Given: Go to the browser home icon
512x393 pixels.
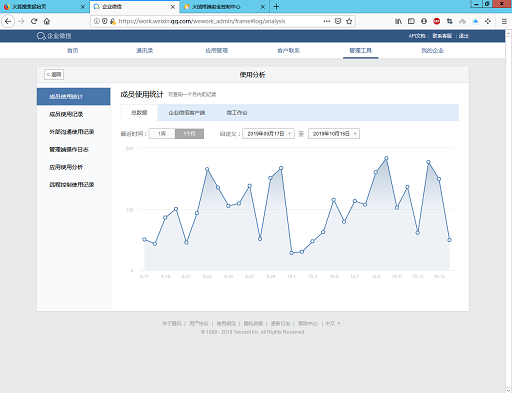Looking at the screenshot, I should (47, 21).
